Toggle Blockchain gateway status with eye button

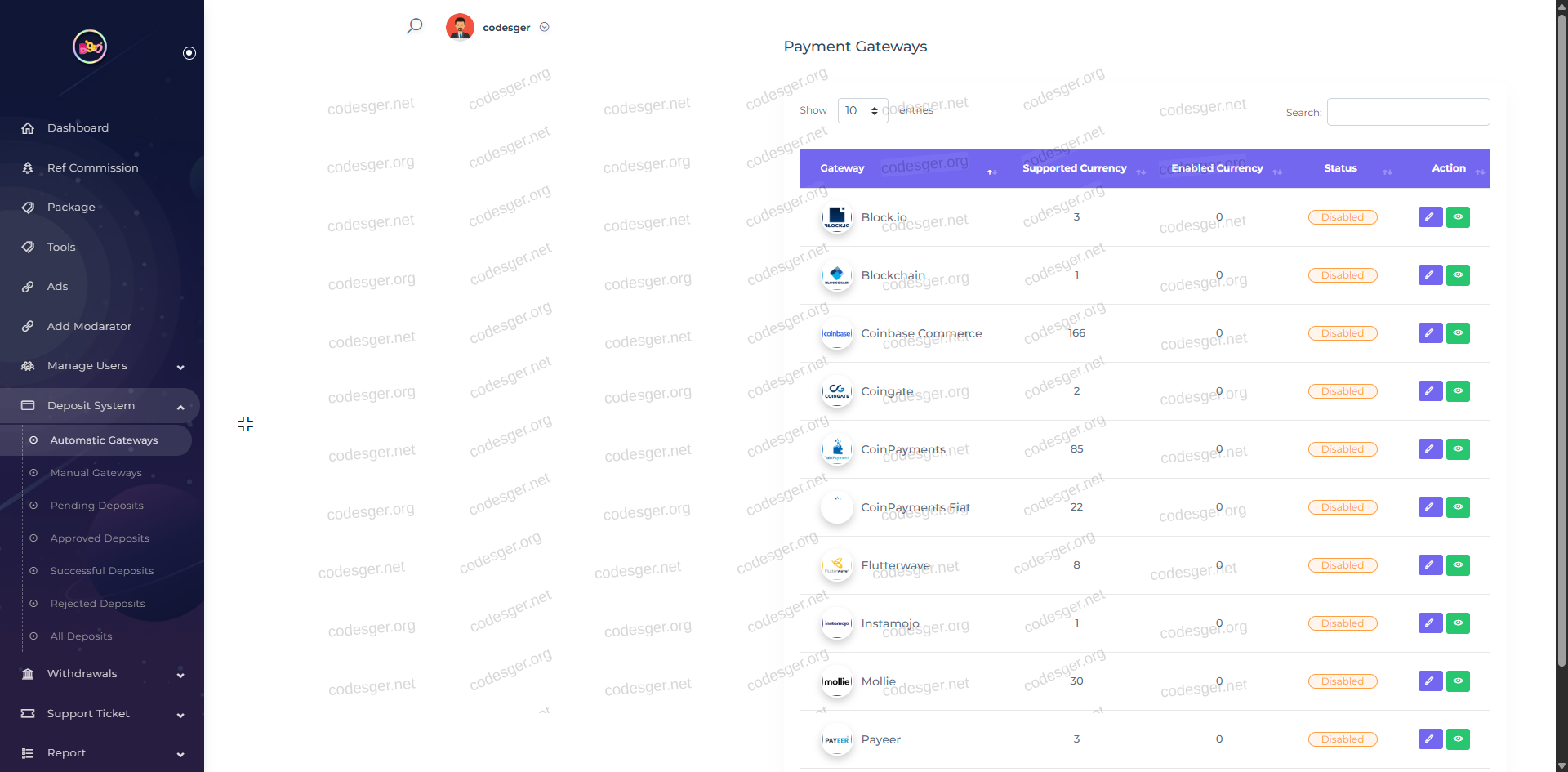coord(1458,275)
